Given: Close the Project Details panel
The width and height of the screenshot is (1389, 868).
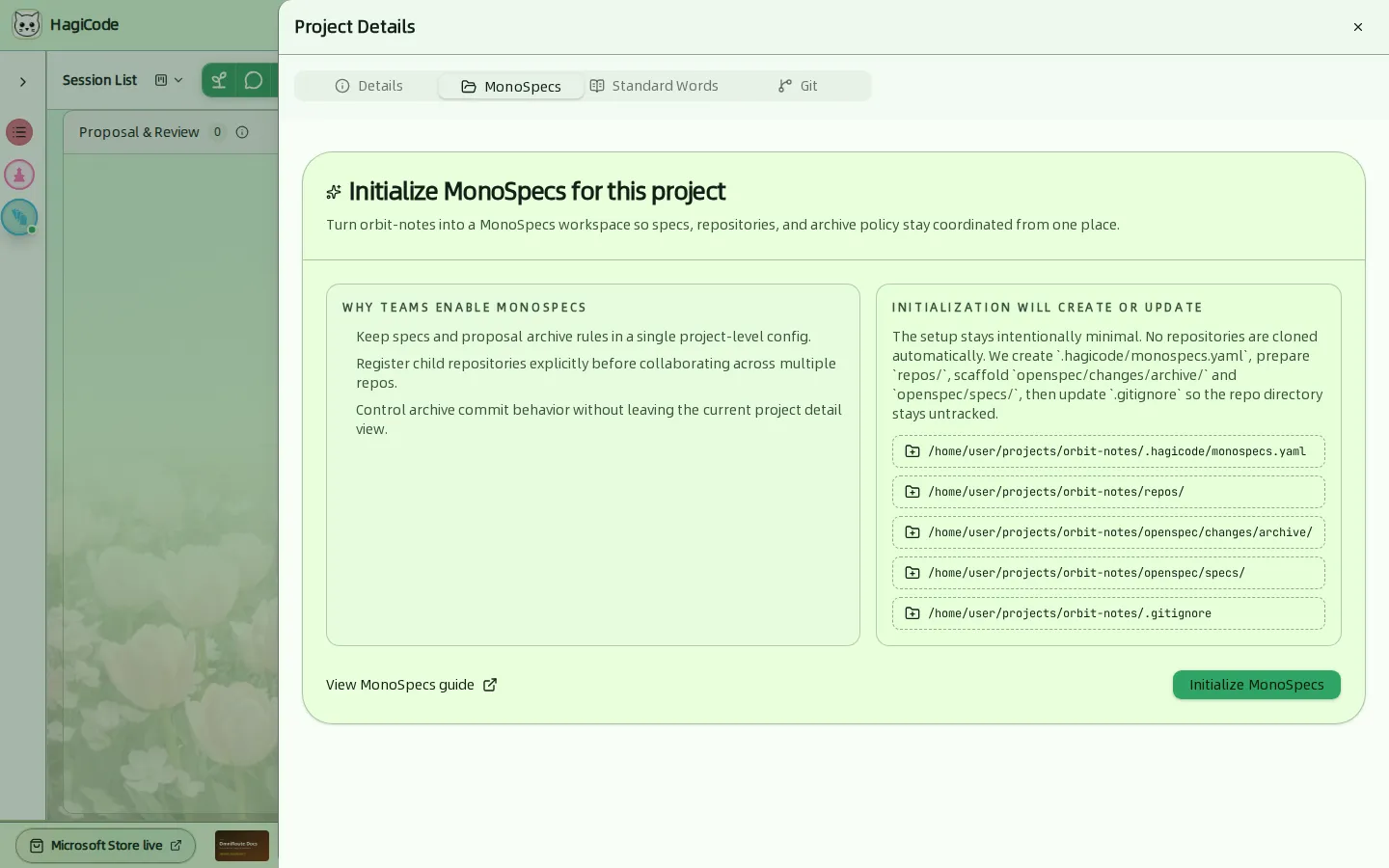Looking at the screenshot, I should (1358, 27).
